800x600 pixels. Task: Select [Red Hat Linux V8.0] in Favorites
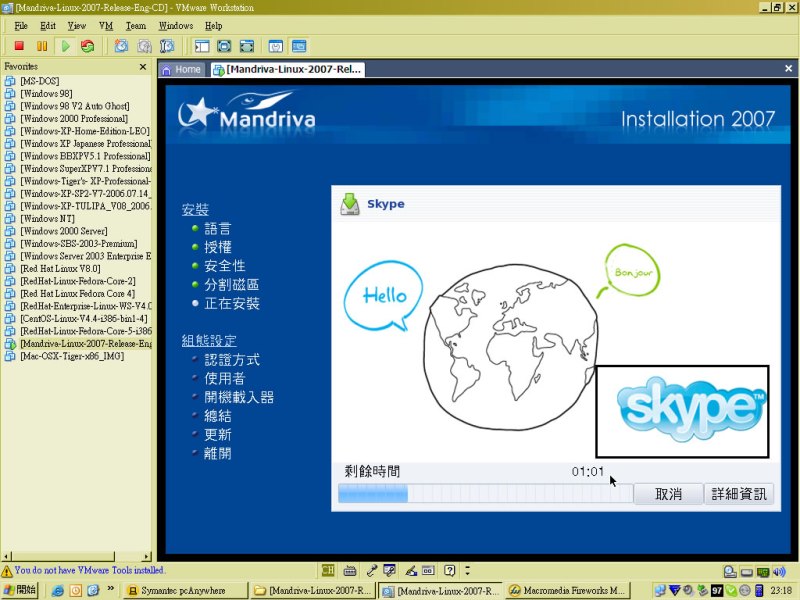[60, 269]
